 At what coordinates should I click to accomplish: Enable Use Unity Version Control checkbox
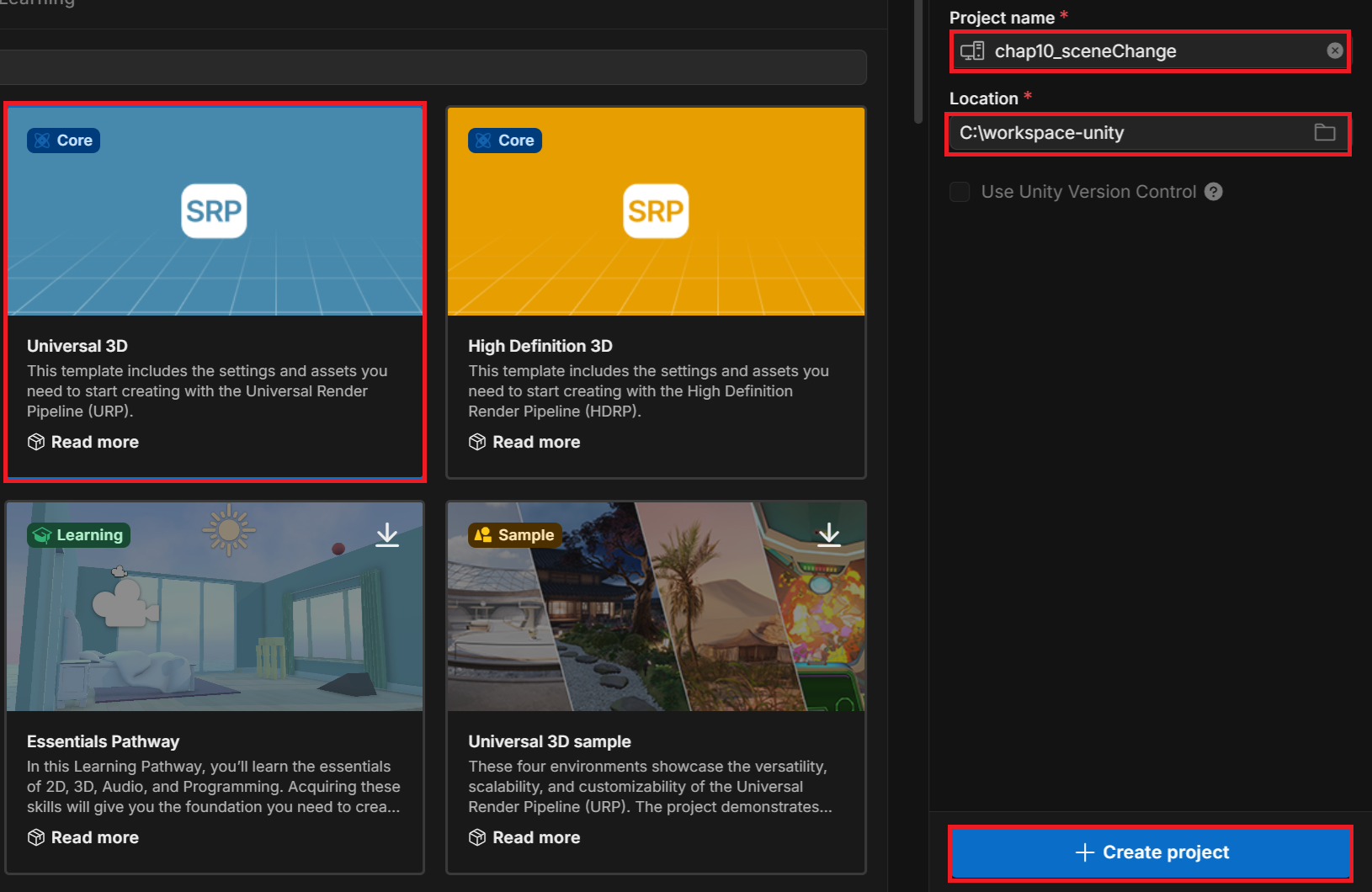(960, 192)
